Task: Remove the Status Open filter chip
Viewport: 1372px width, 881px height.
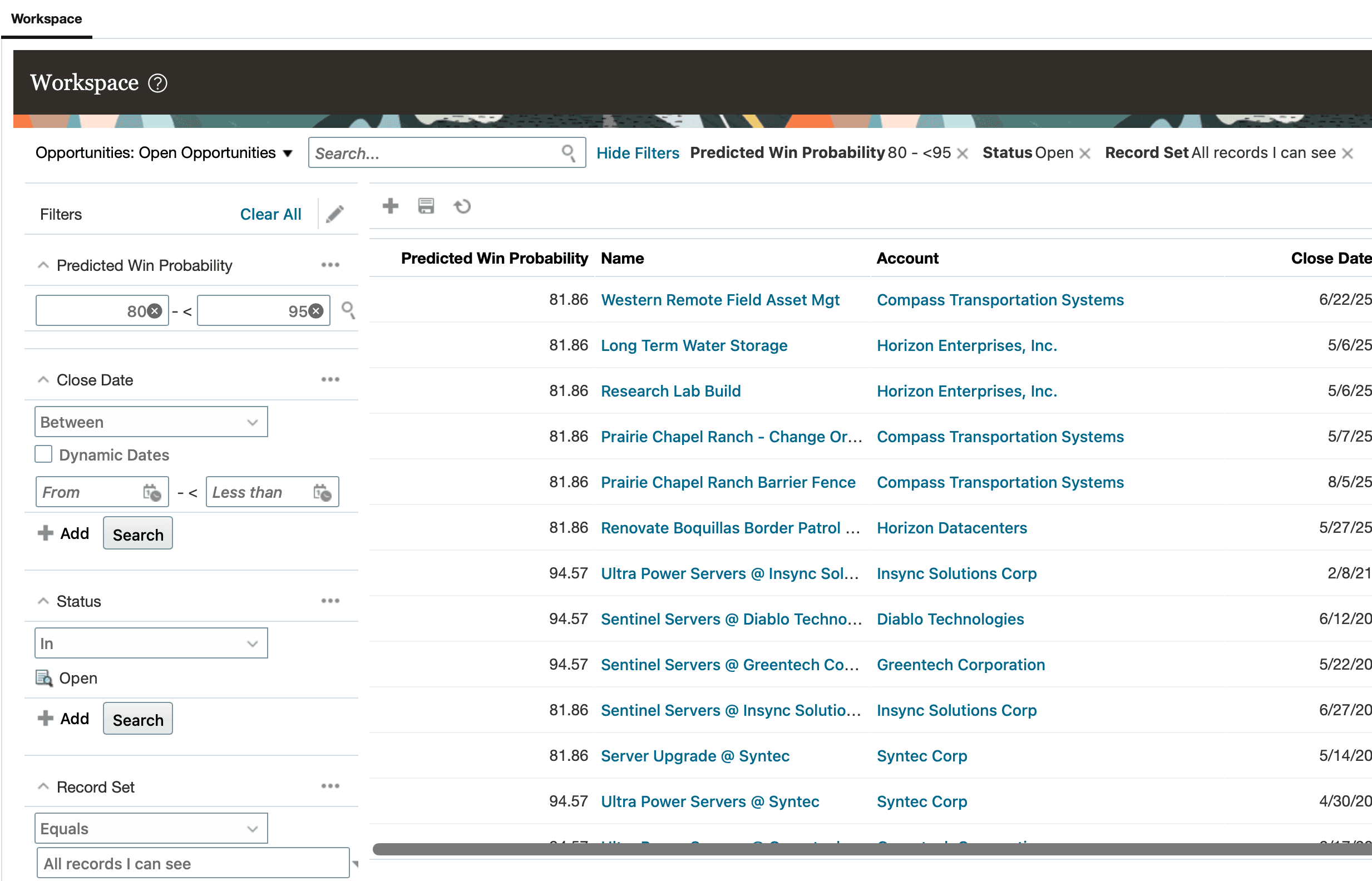Action: tap(1085, 154)
